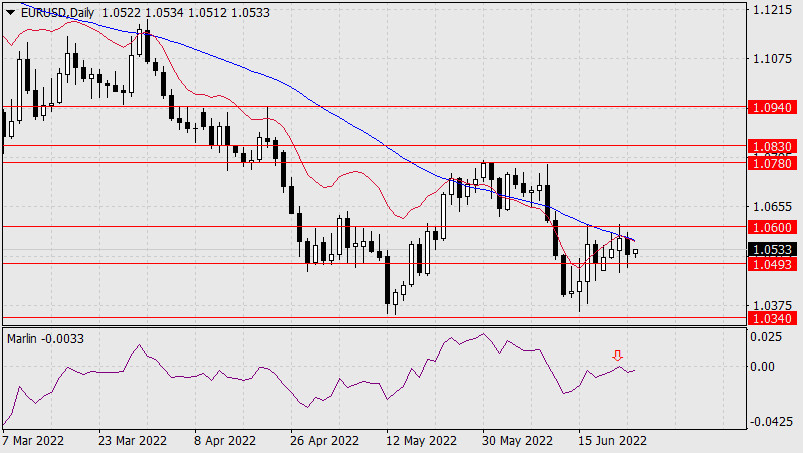This screenshot has height=453, width=803.
Task: Click the OHLC values 1.0522 1.0534 1.0512 1.0533
Action: coord(186,13)
